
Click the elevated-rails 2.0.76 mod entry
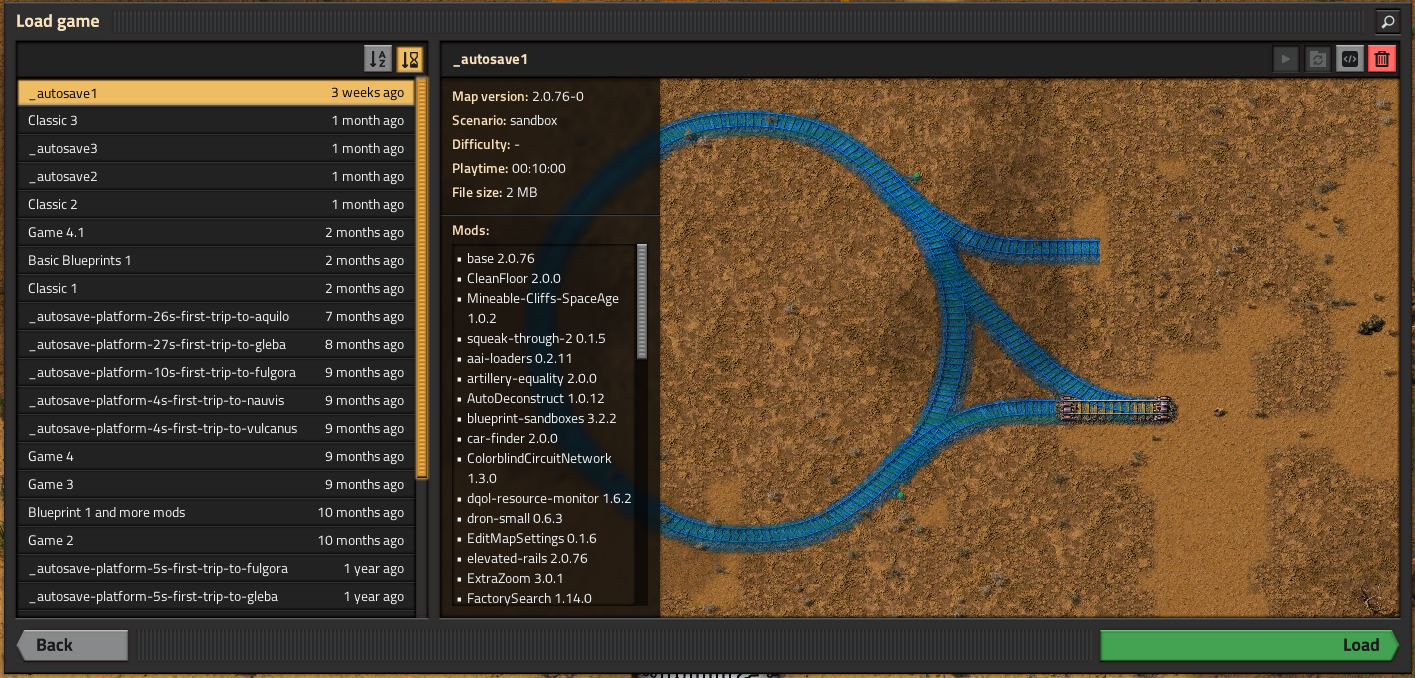click(x=527, y=558)
